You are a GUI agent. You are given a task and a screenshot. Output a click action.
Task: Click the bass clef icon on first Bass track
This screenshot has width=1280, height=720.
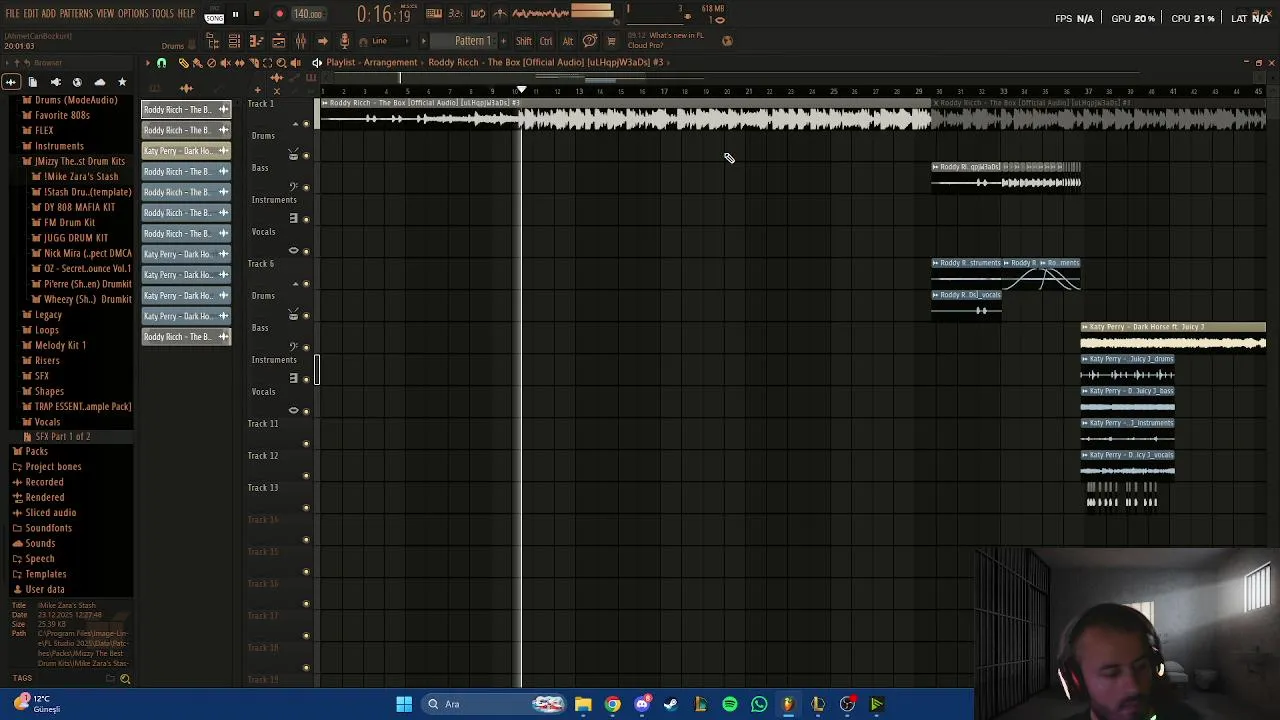(293, 187)
